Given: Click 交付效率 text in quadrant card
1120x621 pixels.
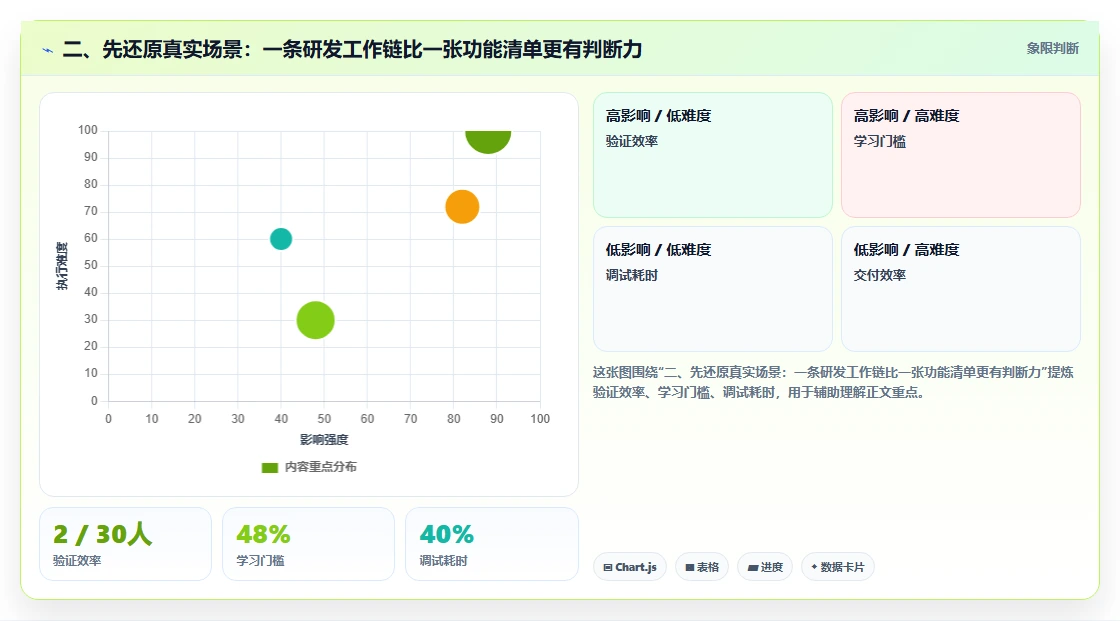Looking at the screenshot, I should tap(880, 275).
